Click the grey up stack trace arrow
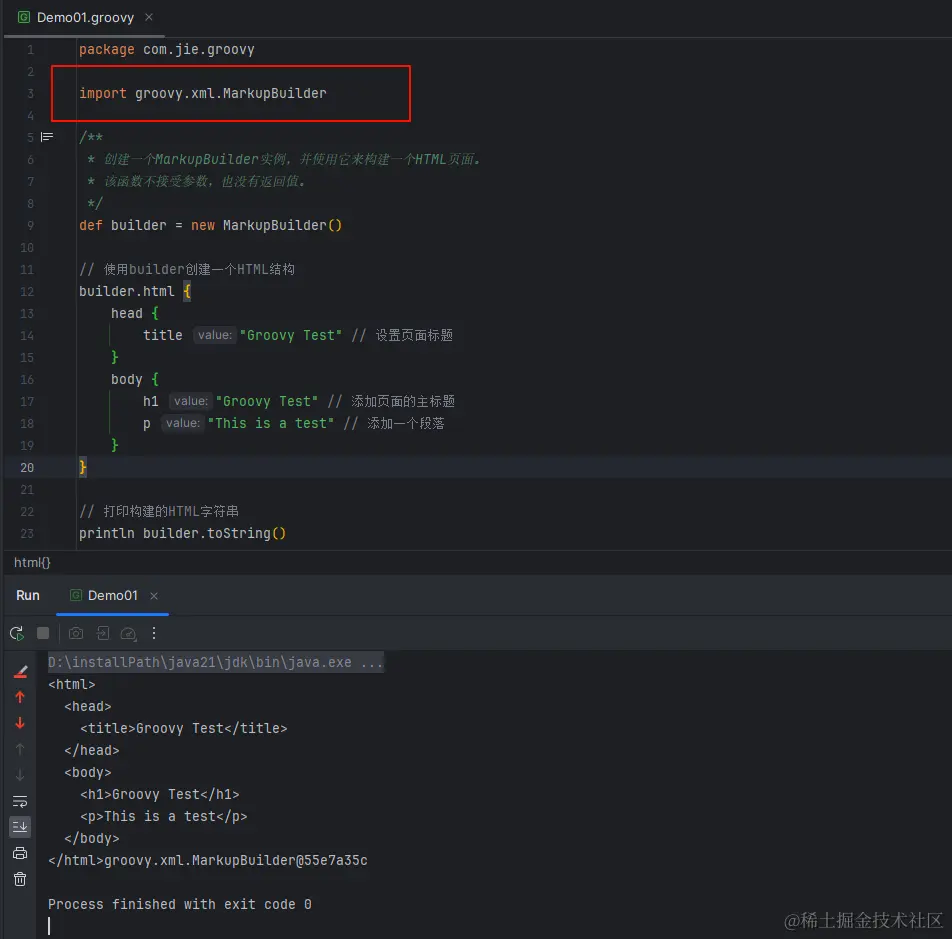 coord(20,749)
